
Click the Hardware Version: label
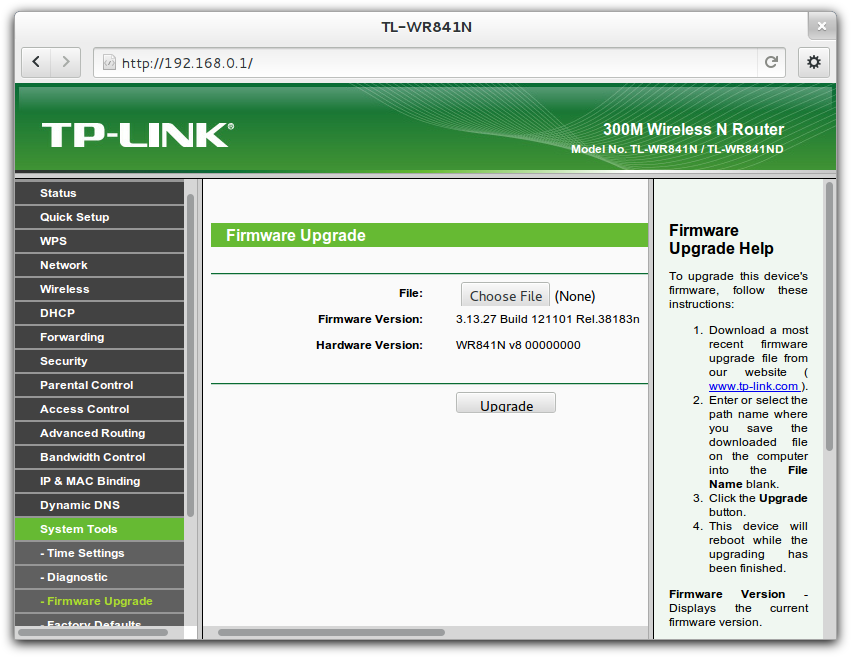tap(369, 345)
